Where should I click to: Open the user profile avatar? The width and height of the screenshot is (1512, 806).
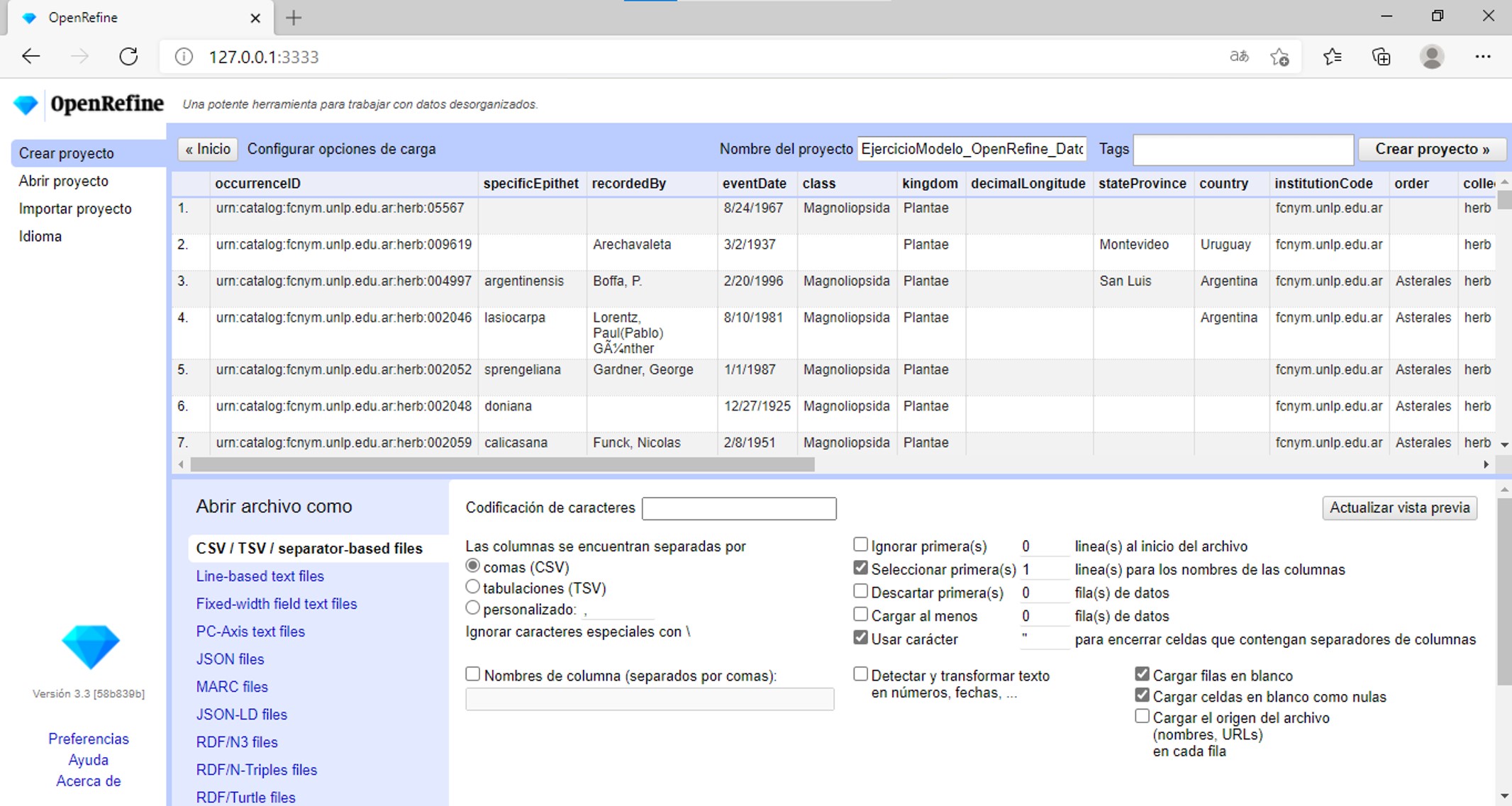[1432, 57]
